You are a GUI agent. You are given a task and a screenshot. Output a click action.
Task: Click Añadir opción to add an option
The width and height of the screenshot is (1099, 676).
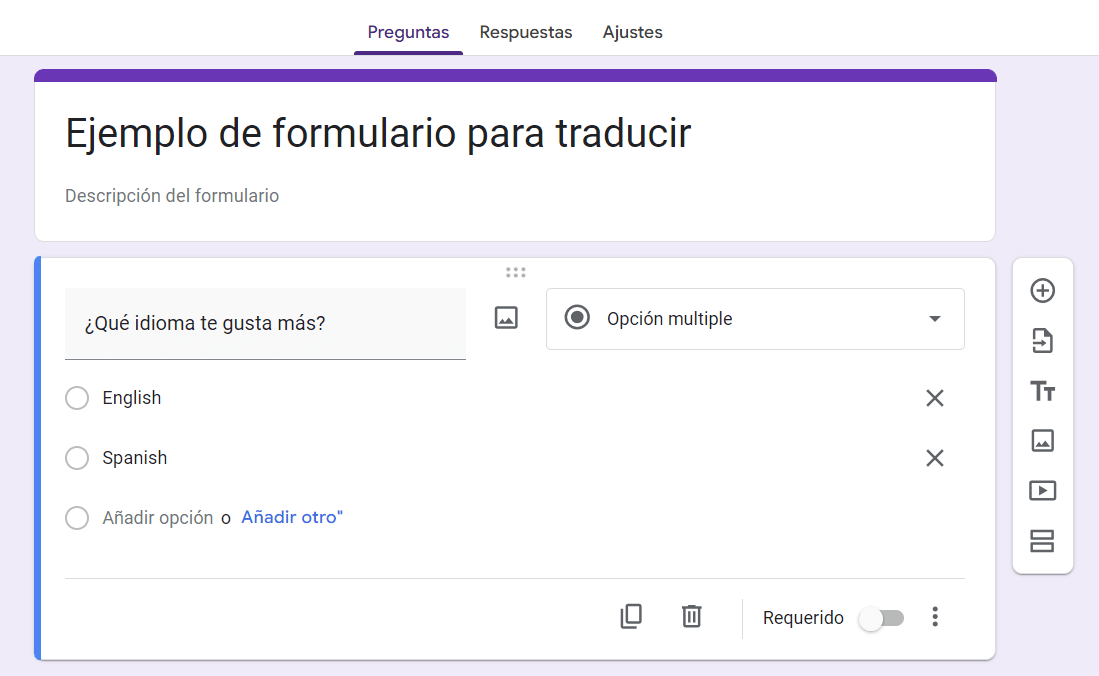coord(155,517)
